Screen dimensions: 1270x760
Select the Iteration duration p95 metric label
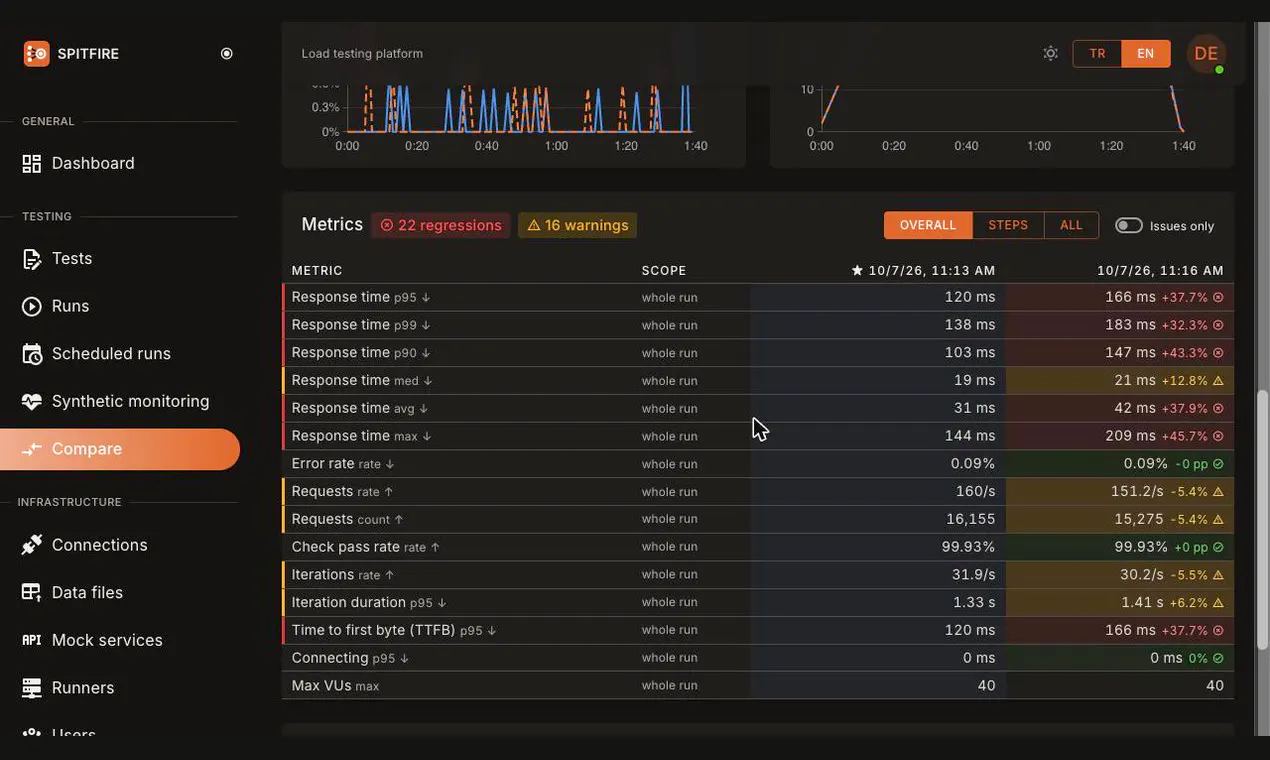point(369,602)
